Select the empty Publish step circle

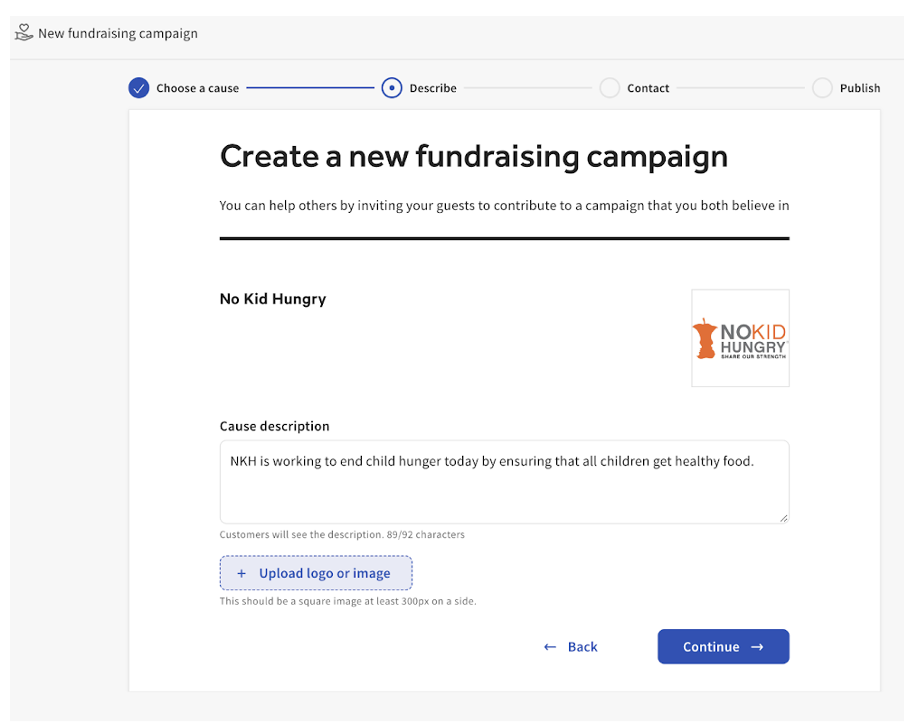822,88
